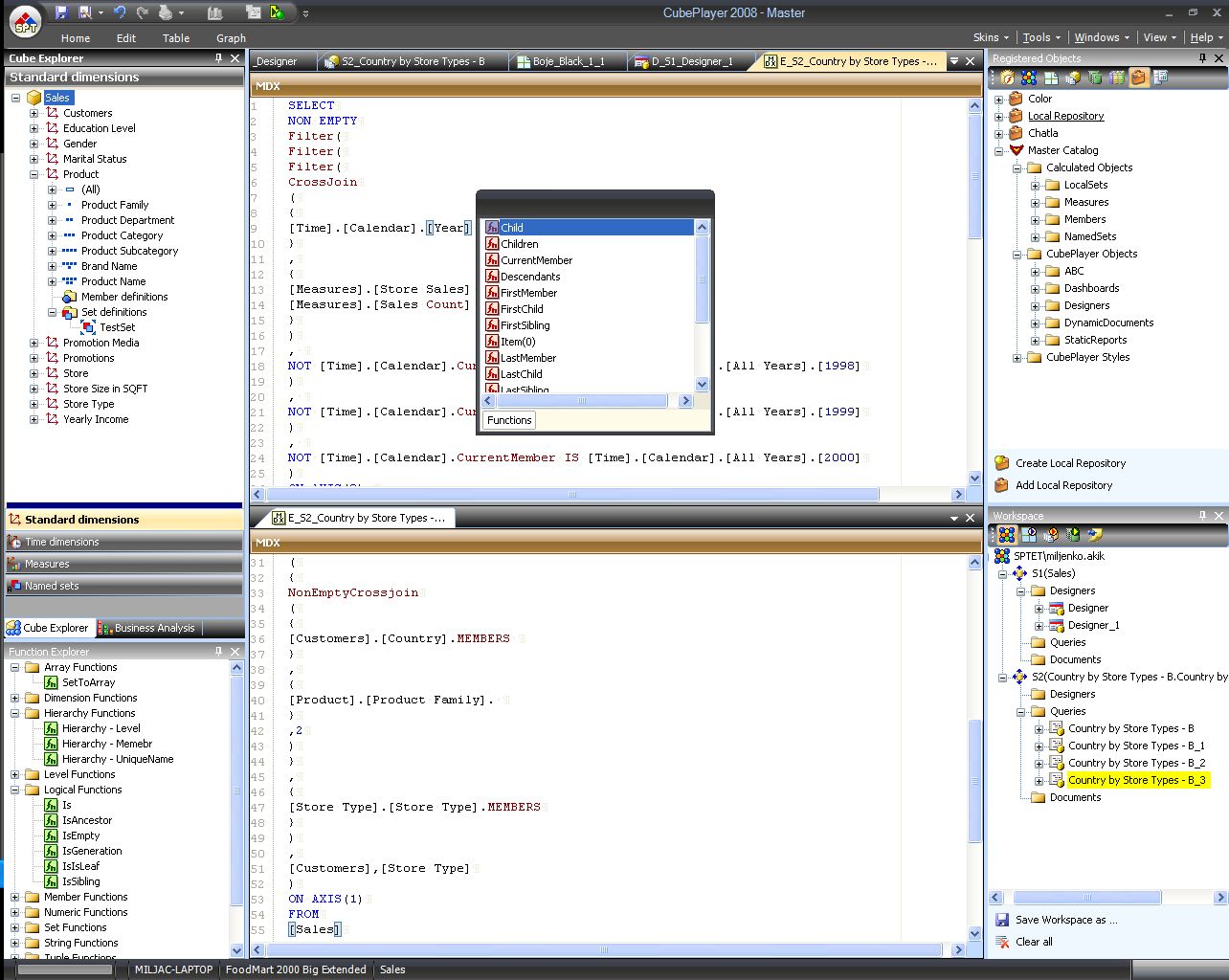Pin the Cube Explorer panel
Screen dimensions: 1229x980
tap(219, 58)
